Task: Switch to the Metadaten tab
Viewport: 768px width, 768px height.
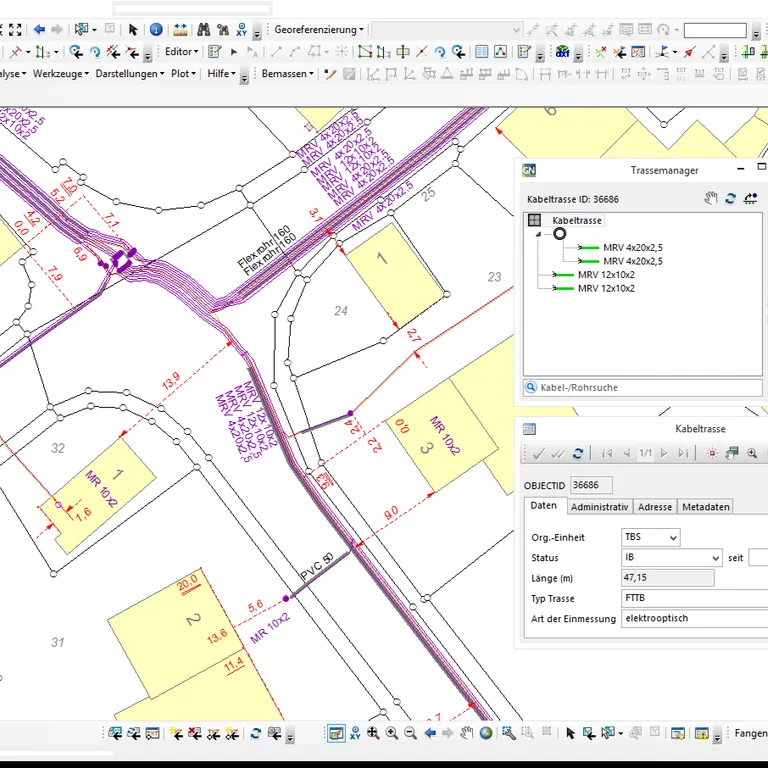Action: [706, 507]
